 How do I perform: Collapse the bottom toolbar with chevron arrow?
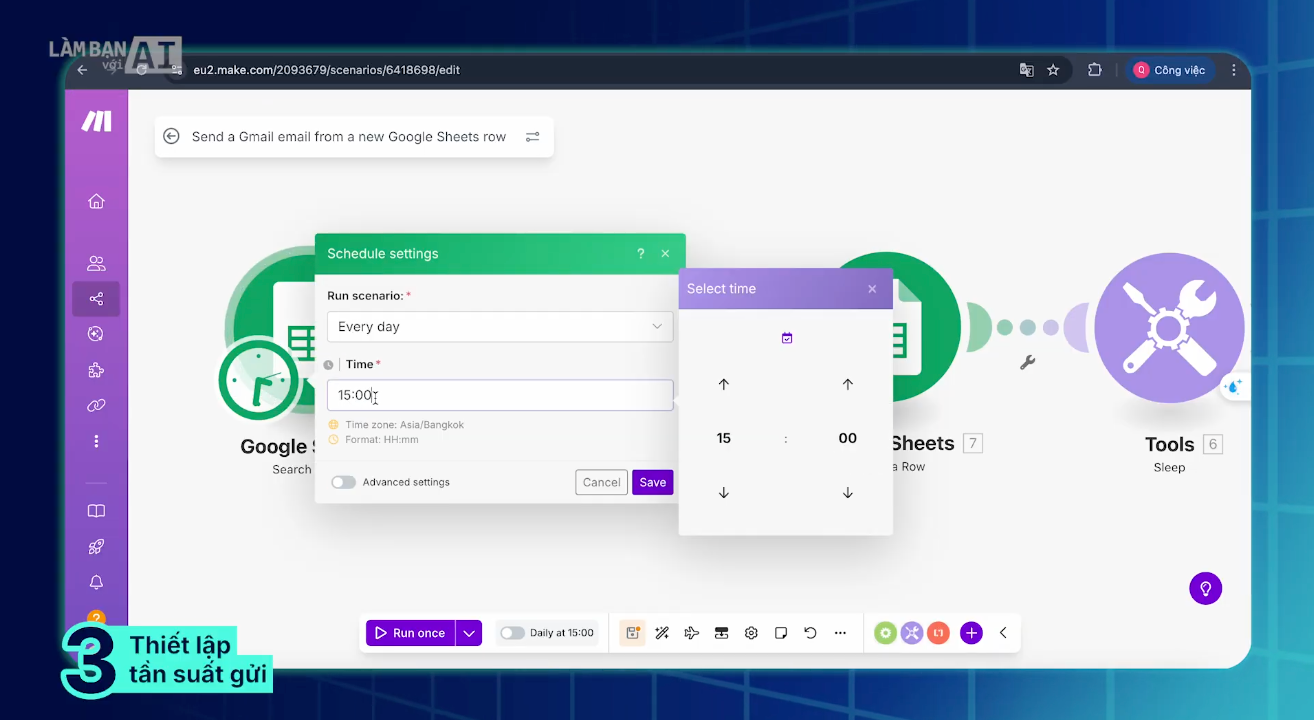click(x=1003, y=633)
